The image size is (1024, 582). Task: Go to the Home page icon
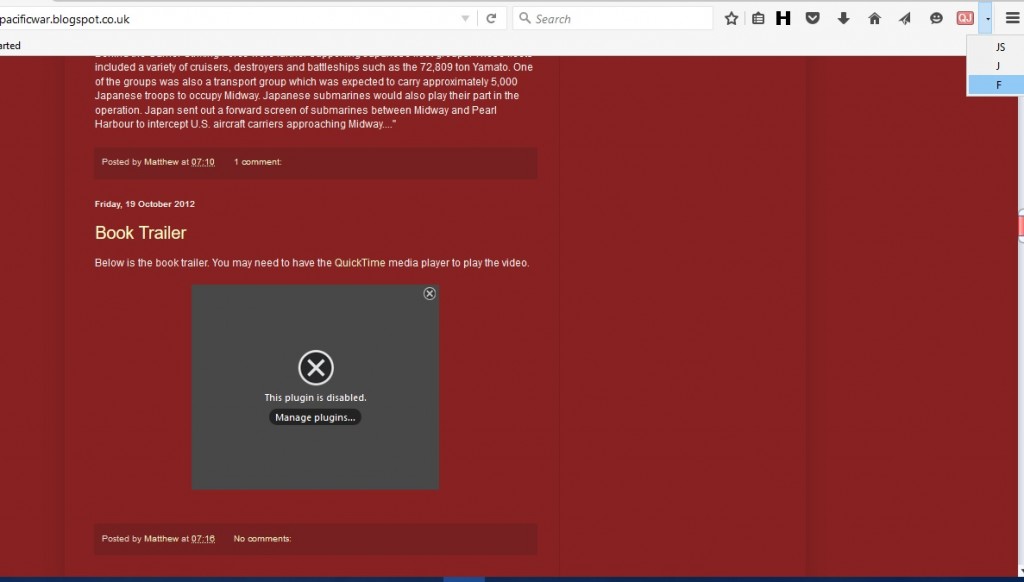[874, 18]
